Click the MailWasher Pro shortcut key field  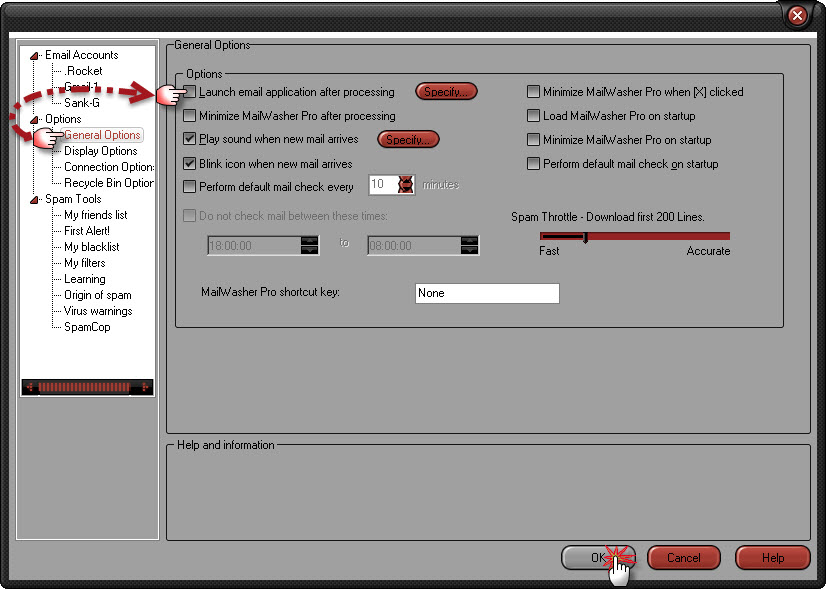click(487, 293)
